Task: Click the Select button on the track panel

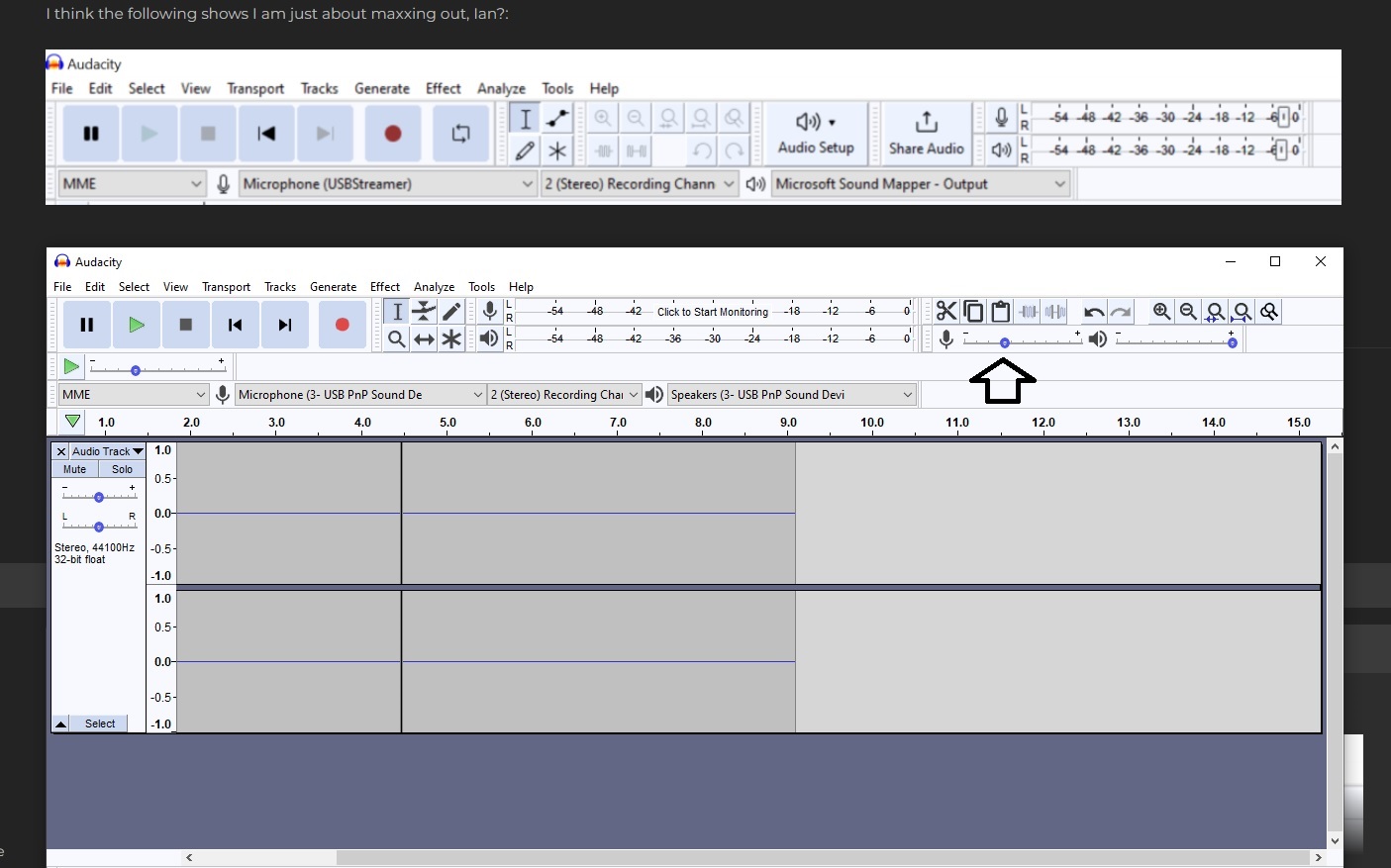Action: pos(100,723)
